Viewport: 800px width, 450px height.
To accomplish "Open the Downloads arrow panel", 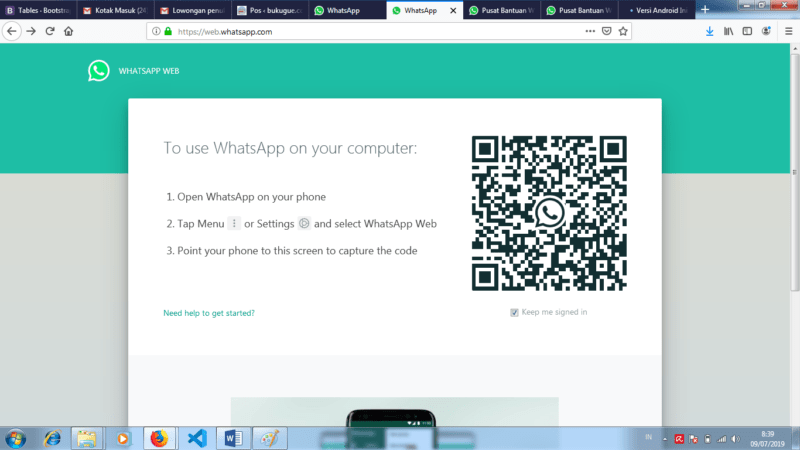I will pyautogui.click(x=709, y=31).
